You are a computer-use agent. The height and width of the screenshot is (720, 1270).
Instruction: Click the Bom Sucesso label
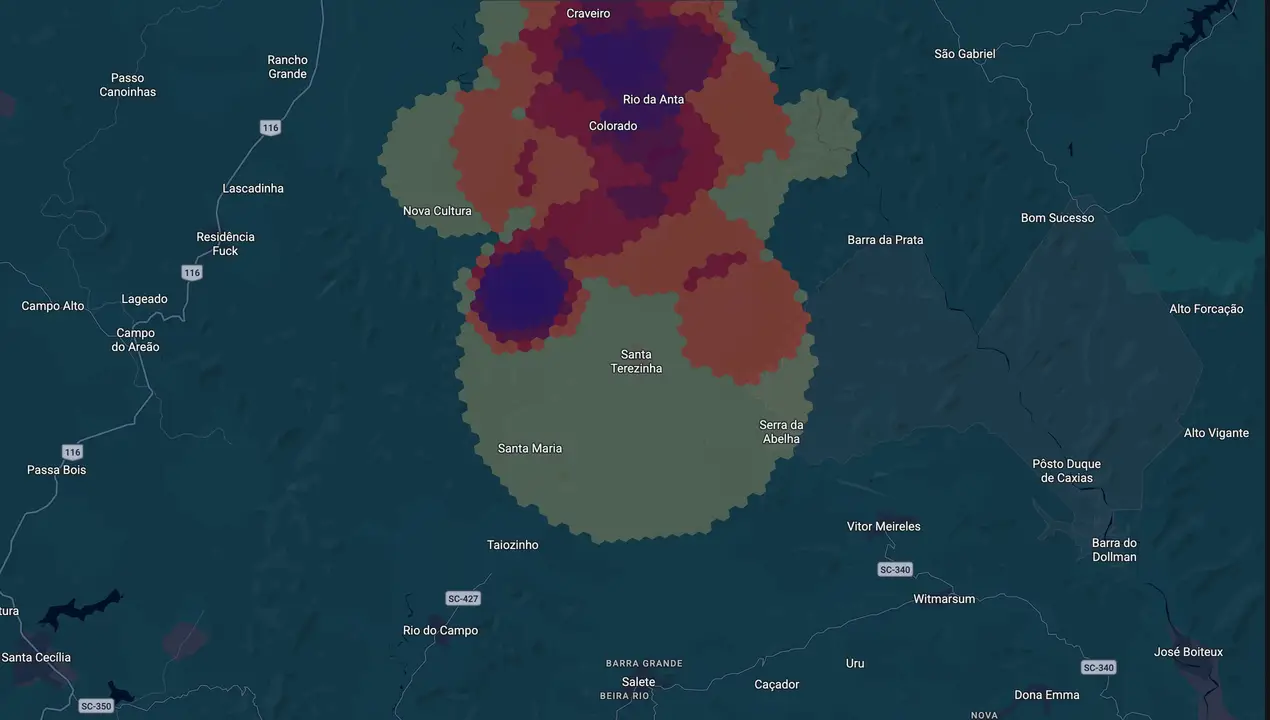1057,218
